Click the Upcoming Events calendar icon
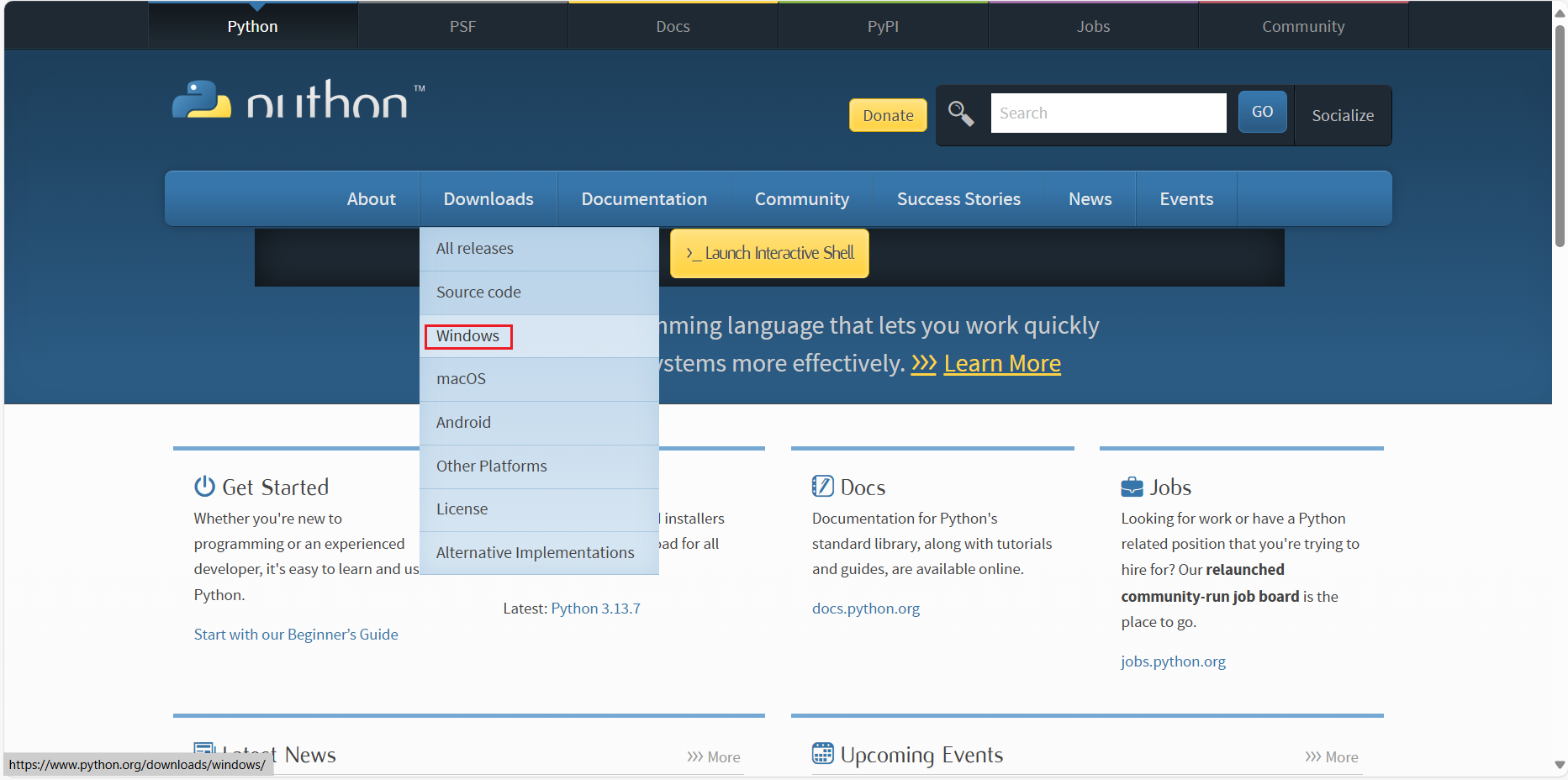The width and height of the screenshot is (1568, 780). click(822, 754)
